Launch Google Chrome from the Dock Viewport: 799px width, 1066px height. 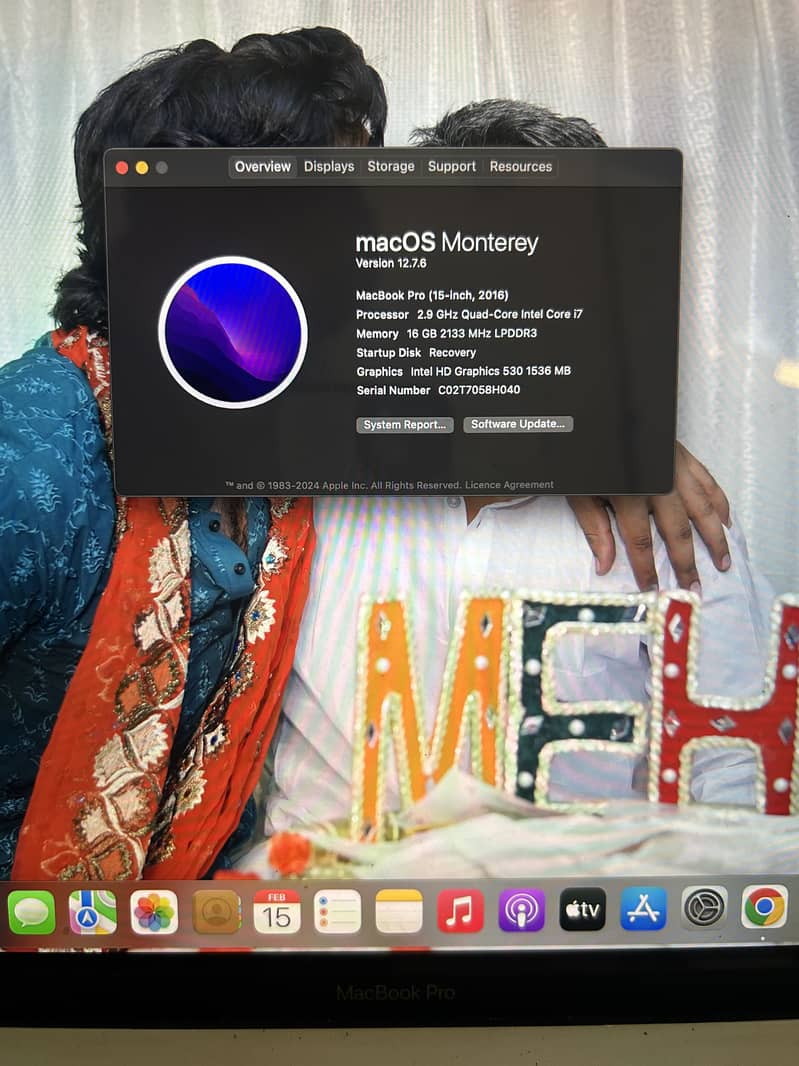pos(764,906)
